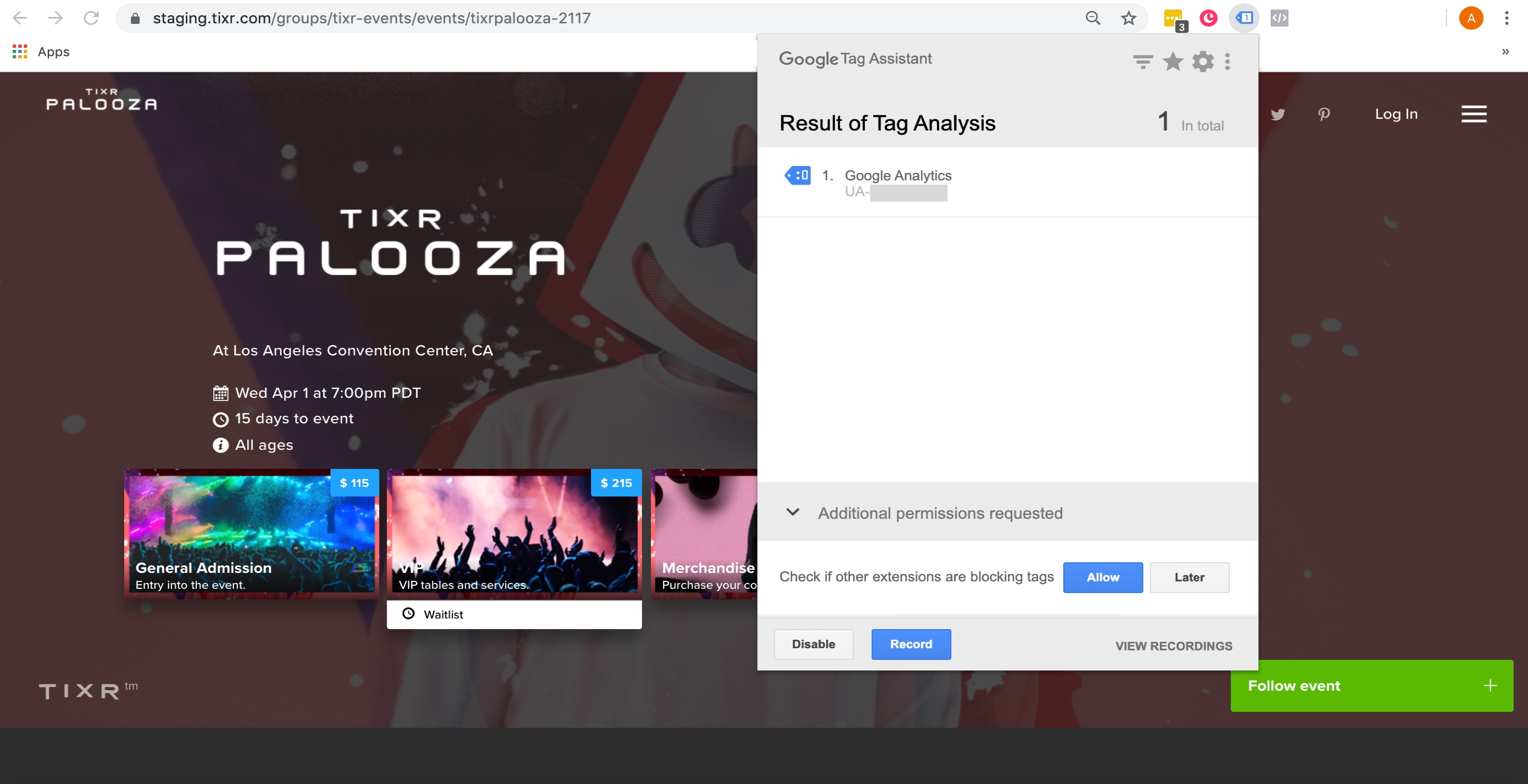Click the Waitlist clock icon
Image resolution: width=1528 pixels, height=784 pixels.
coord(408,614)
